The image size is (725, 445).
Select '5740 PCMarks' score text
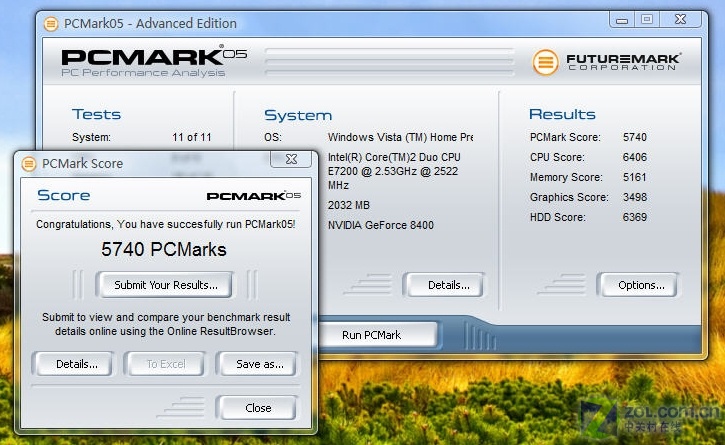164,250
